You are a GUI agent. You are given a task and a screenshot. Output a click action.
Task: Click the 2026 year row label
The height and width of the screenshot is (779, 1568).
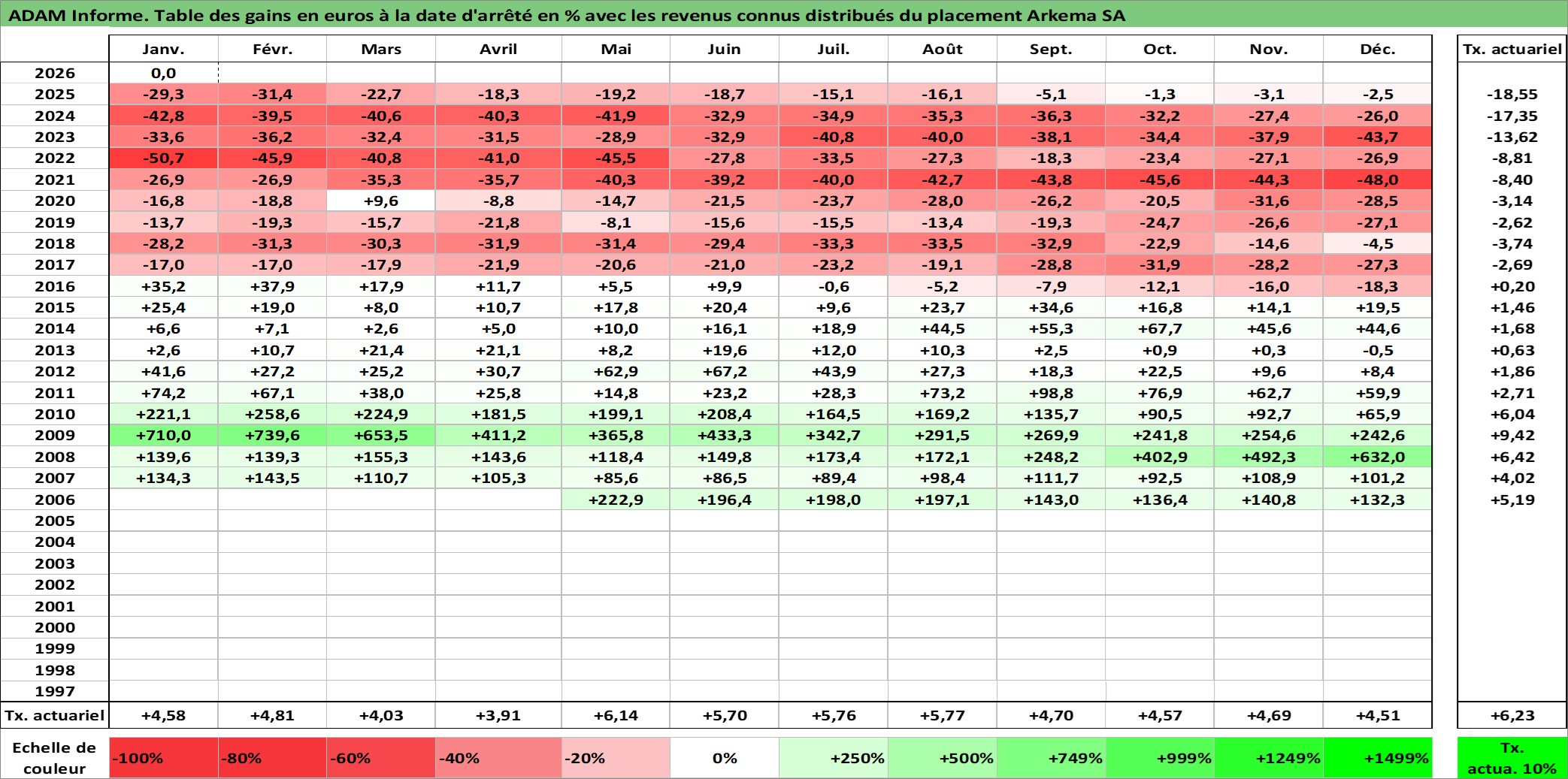[55, 73]
